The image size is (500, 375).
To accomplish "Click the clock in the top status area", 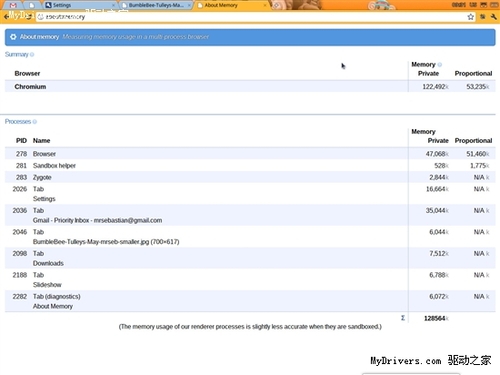I will tap(459, 5).
